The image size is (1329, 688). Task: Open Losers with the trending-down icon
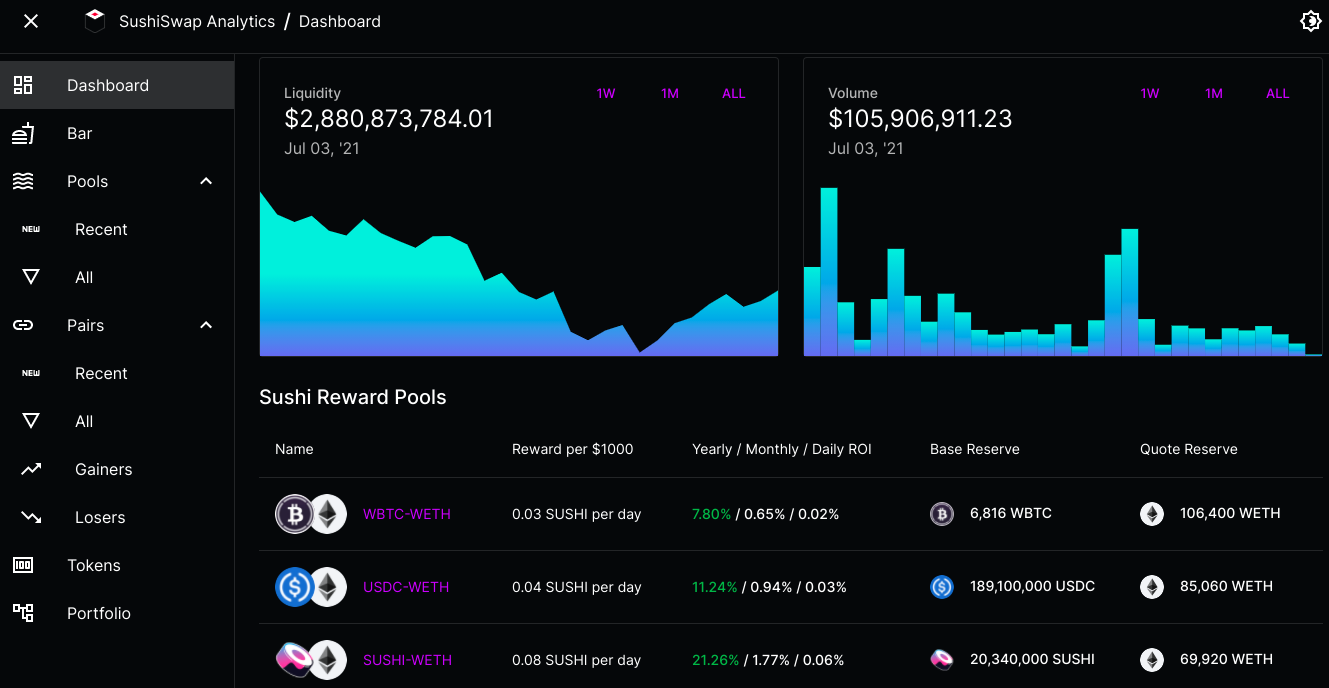31,517
